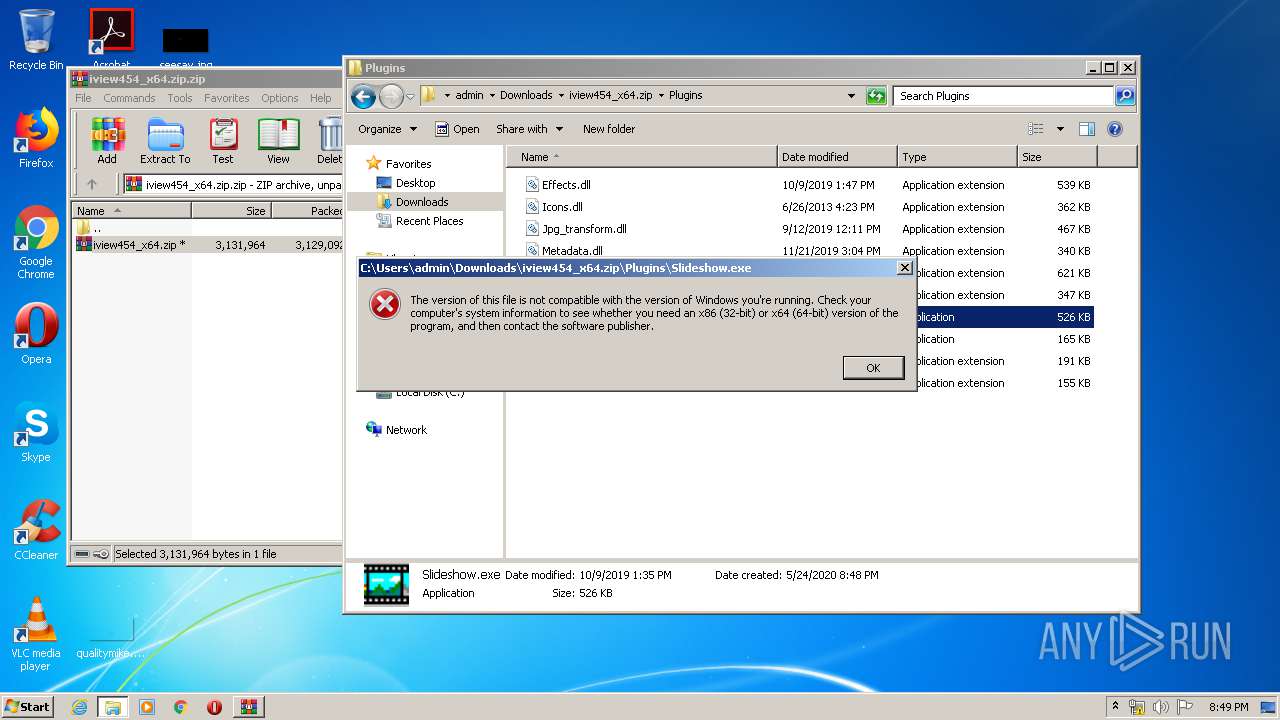This screenshot has width=1280, height=720.
Task: Click the search magnifier icon
Action: [x=1125, y=96]
